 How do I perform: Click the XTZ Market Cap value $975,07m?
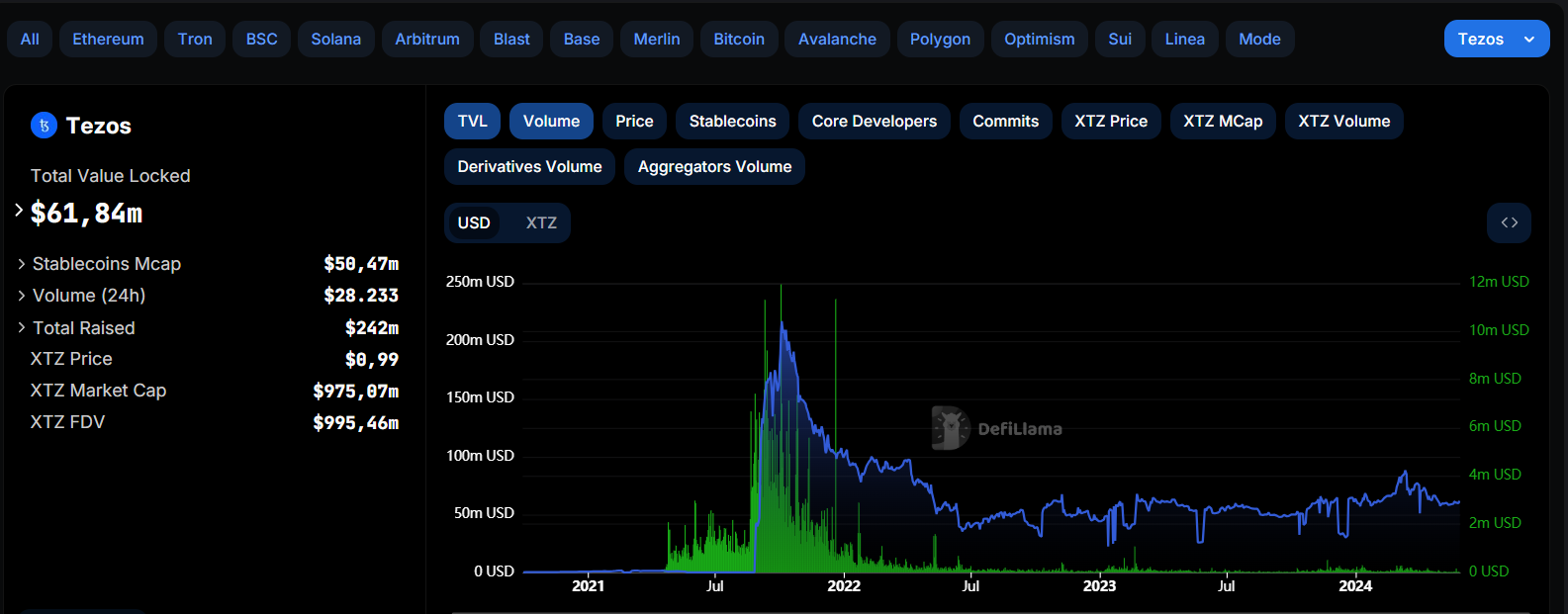pos(355,391)
